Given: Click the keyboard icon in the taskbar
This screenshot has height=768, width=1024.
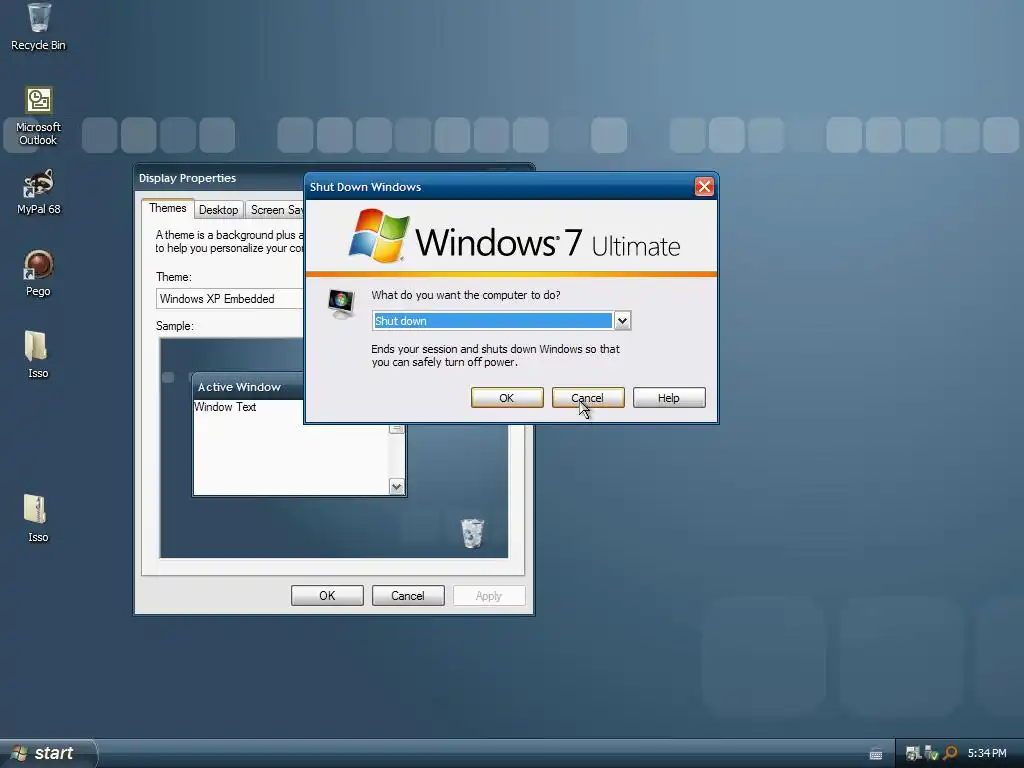Looking at the screenshot, I should click(876, 754).
